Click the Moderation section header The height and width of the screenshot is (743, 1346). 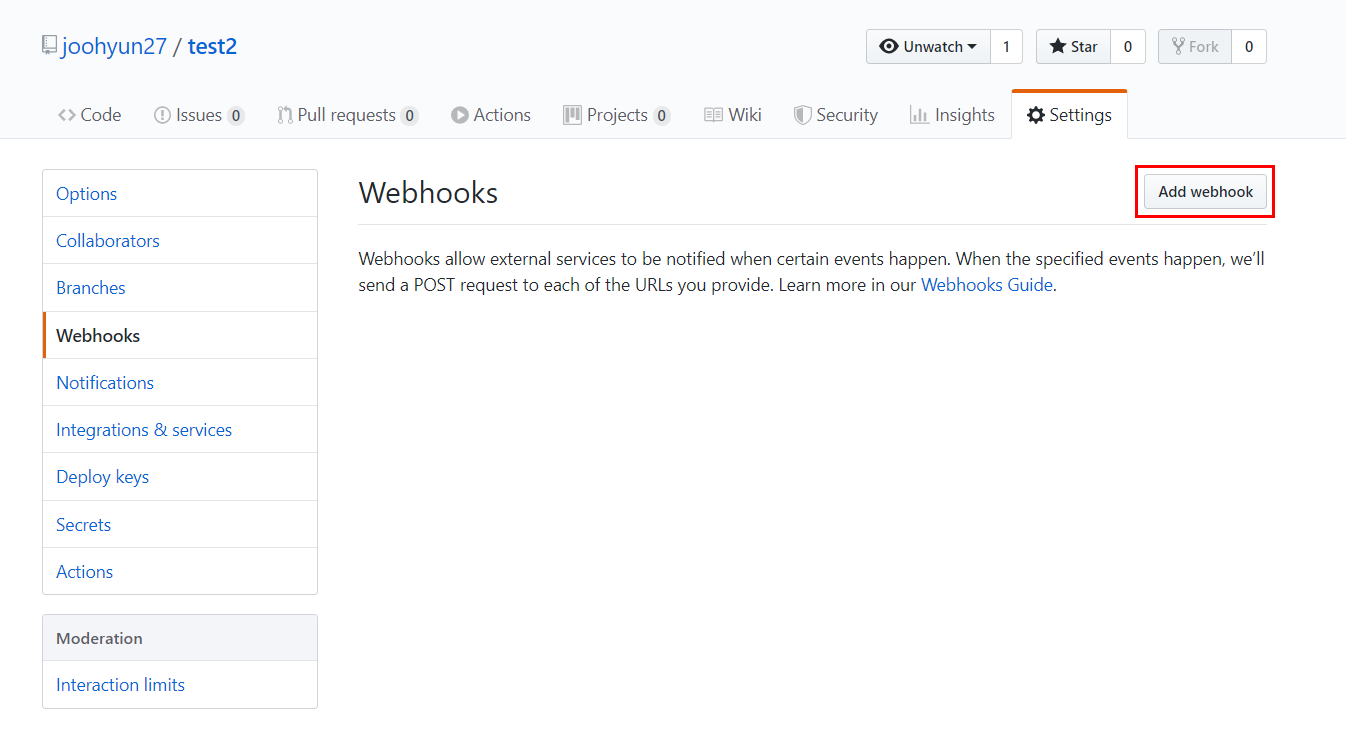[x=180, y=638]
